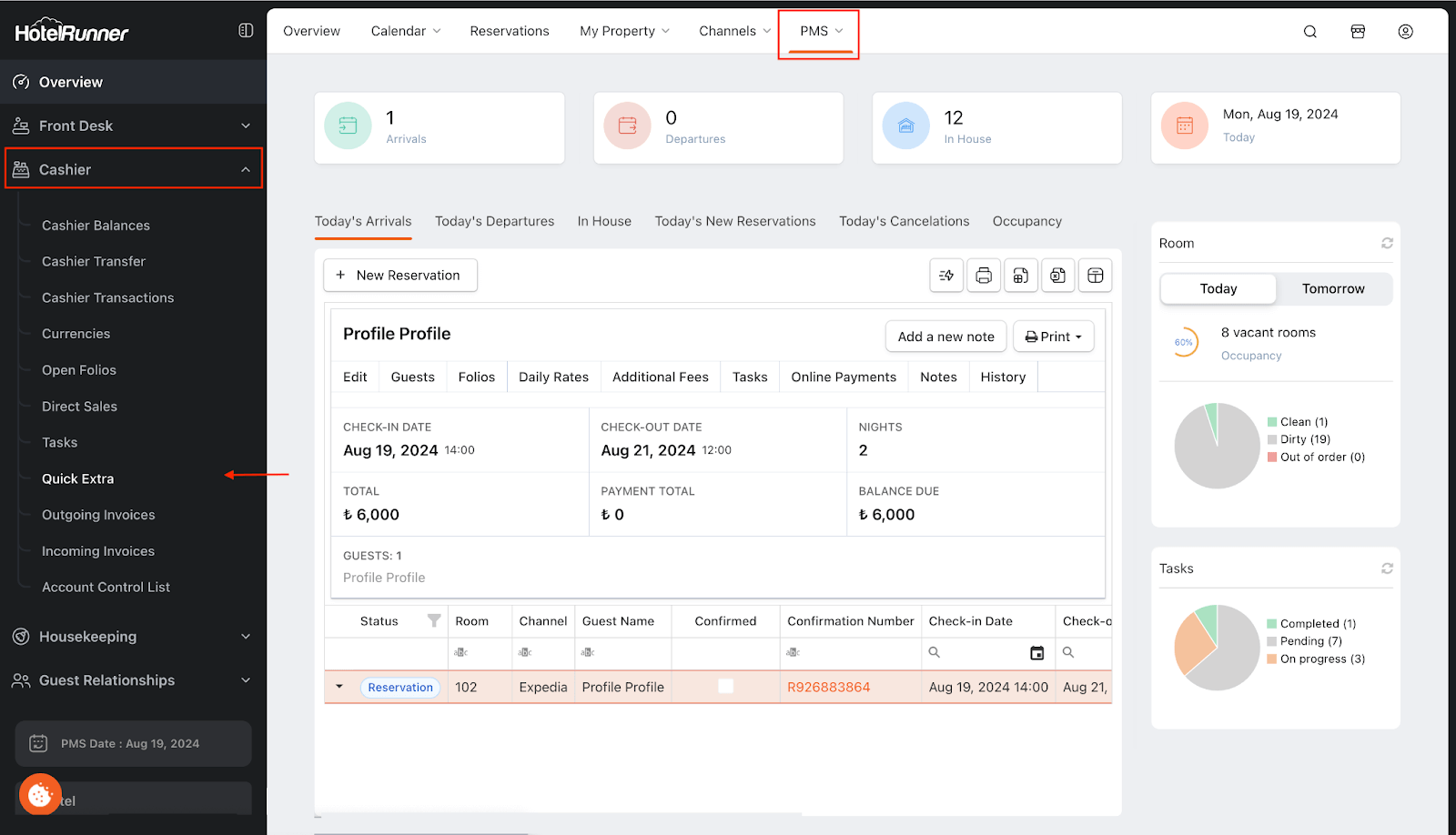Switch Room panel to Tomorrow
This screenshot has height=835, width=1456.
point(1332,288)
